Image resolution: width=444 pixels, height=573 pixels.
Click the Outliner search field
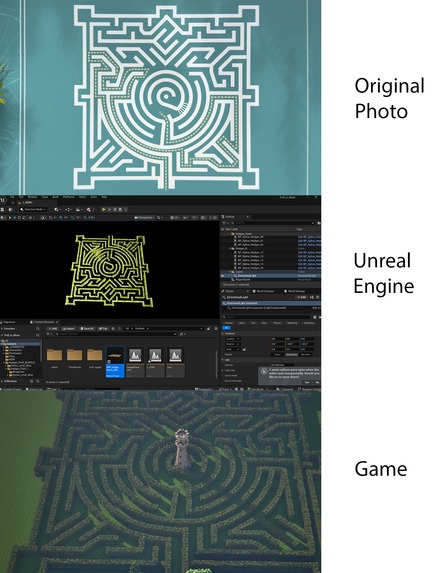[274, 223]
